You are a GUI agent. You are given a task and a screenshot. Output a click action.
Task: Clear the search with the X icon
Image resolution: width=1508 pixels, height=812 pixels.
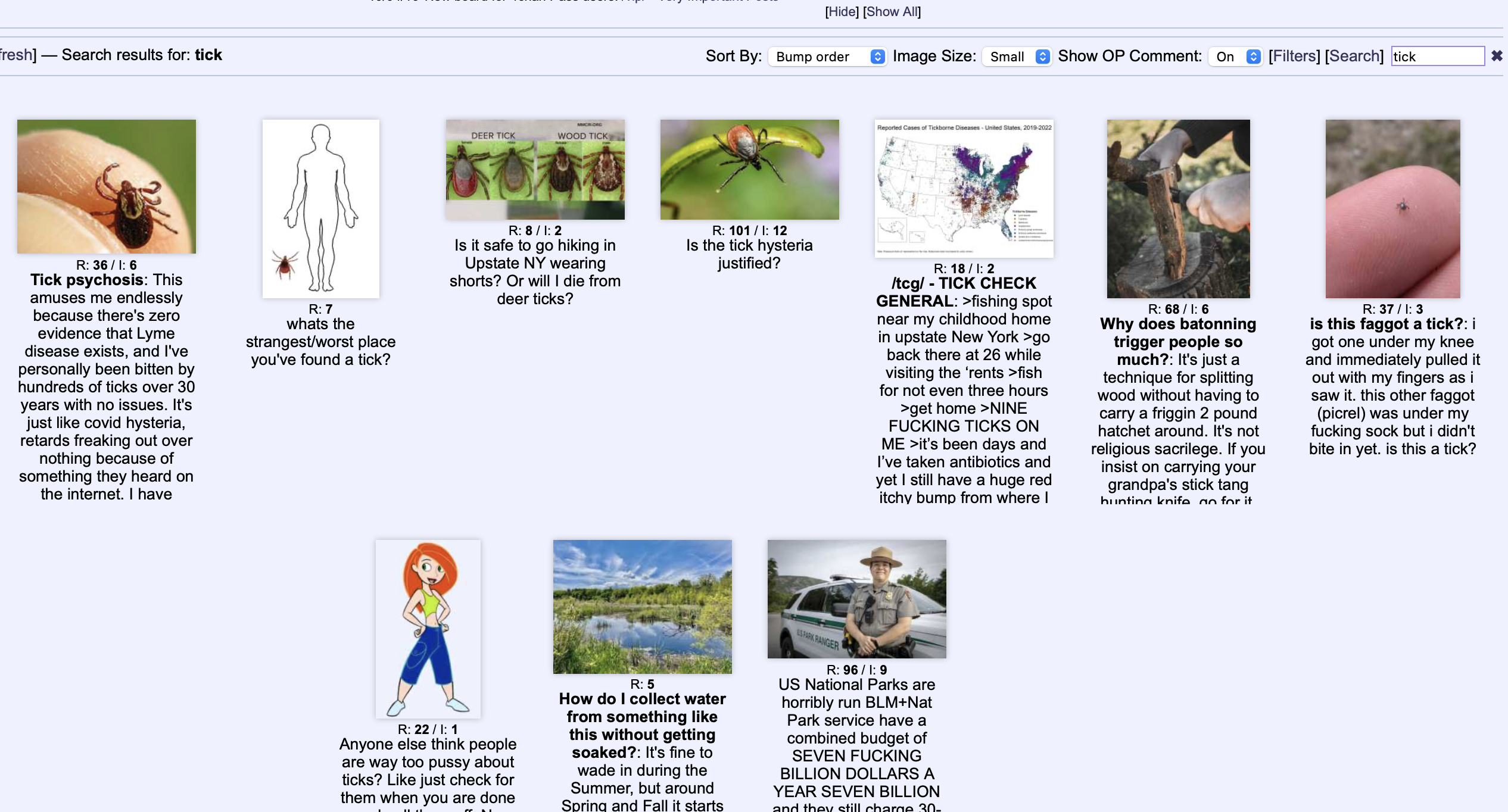pos(1497,56)
